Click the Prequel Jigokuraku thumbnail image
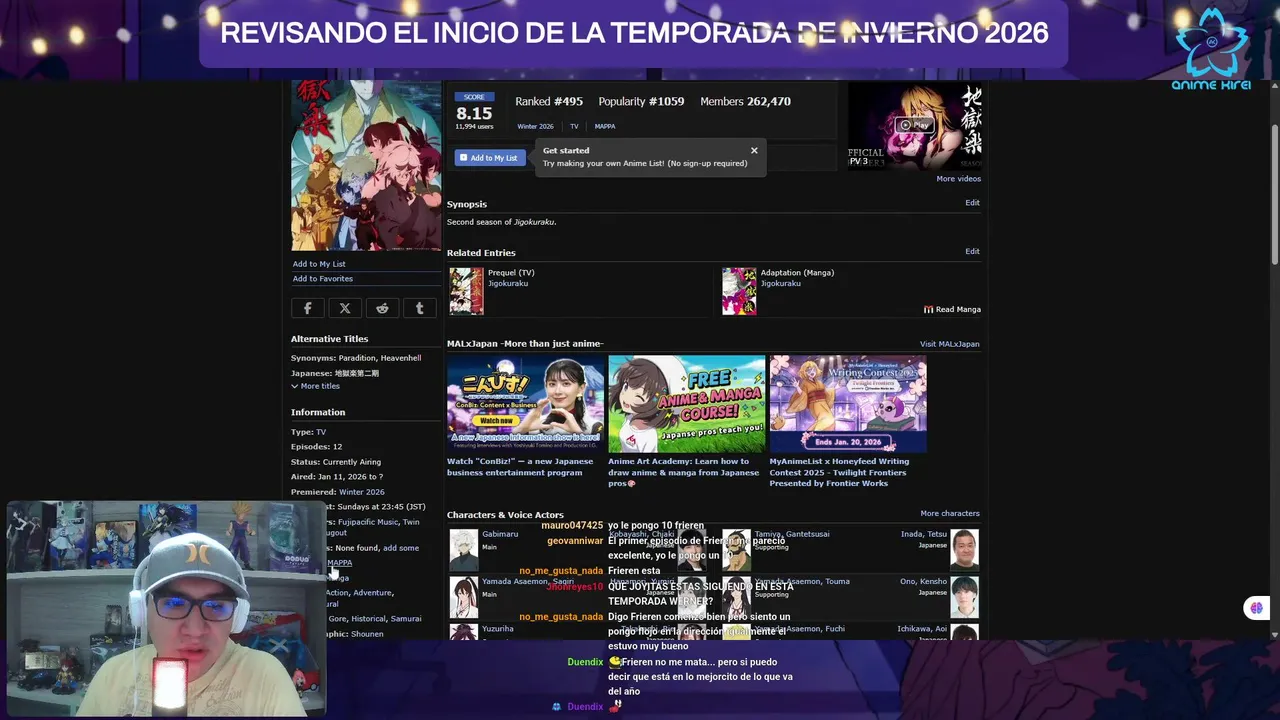Image resolution: width=1280 pixels, height=720 pixels. click(x=466, y=291)
